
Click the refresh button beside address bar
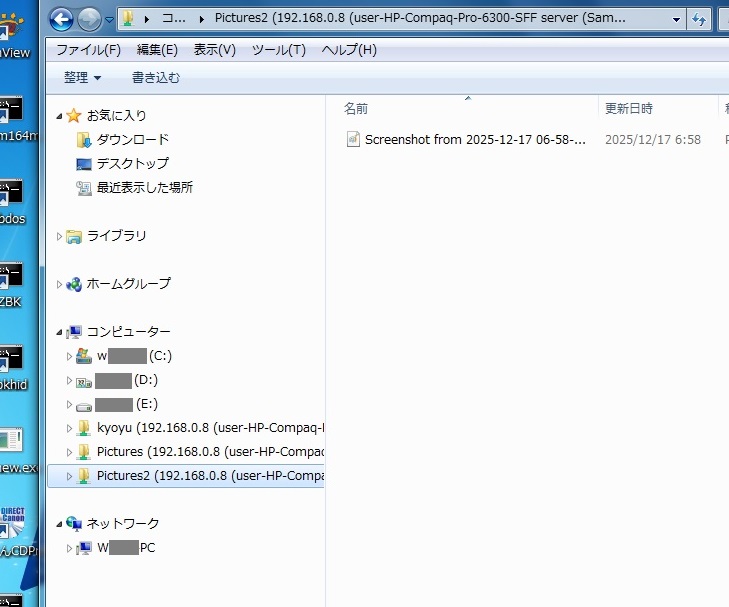click(x=699, y=19)
